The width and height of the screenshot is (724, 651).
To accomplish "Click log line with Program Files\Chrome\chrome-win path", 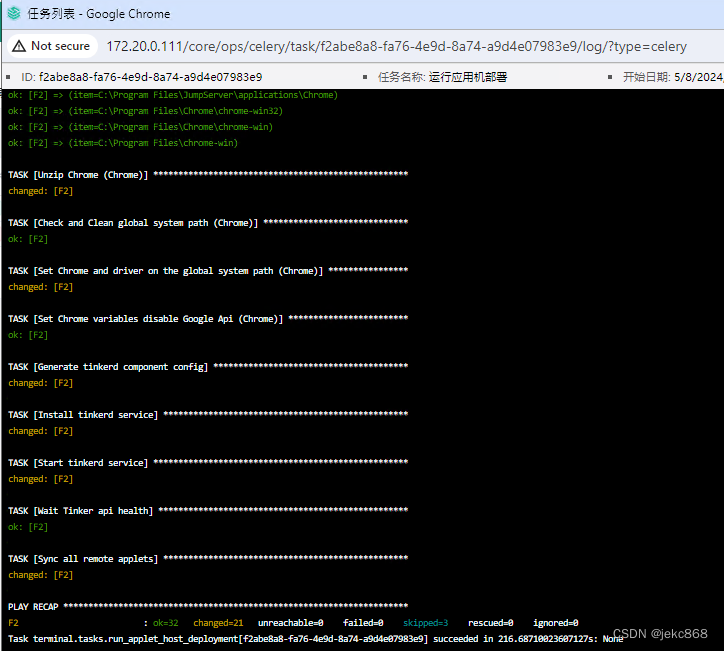I will [x=140, y=127].
